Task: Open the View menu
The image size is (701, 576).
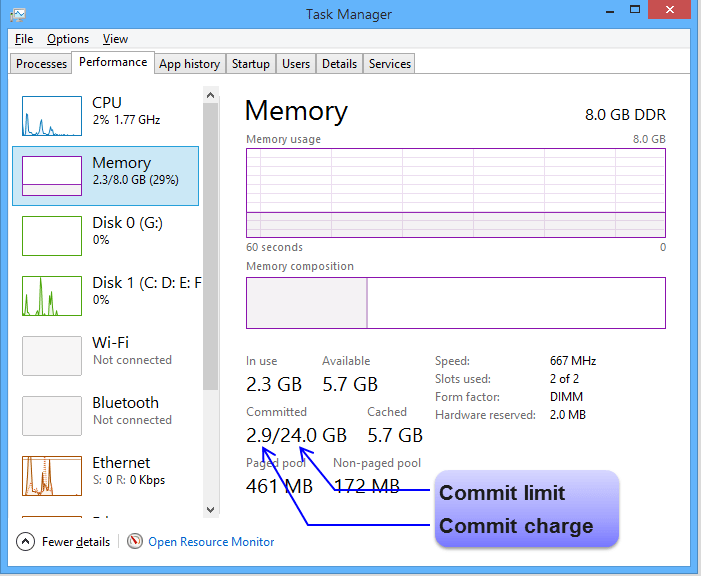Action: coord(115,39)
